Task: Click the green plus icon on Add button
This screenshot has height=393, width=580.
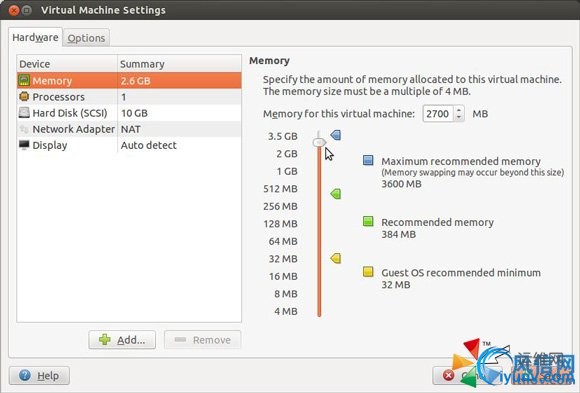Action: (x=105, y=339)
